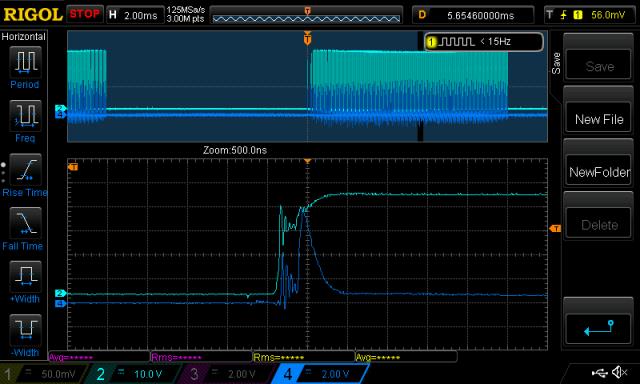This screenshot has width=640, height=384.
Task: Select the -Width measurement icon
Action: (x=25, y=330)
